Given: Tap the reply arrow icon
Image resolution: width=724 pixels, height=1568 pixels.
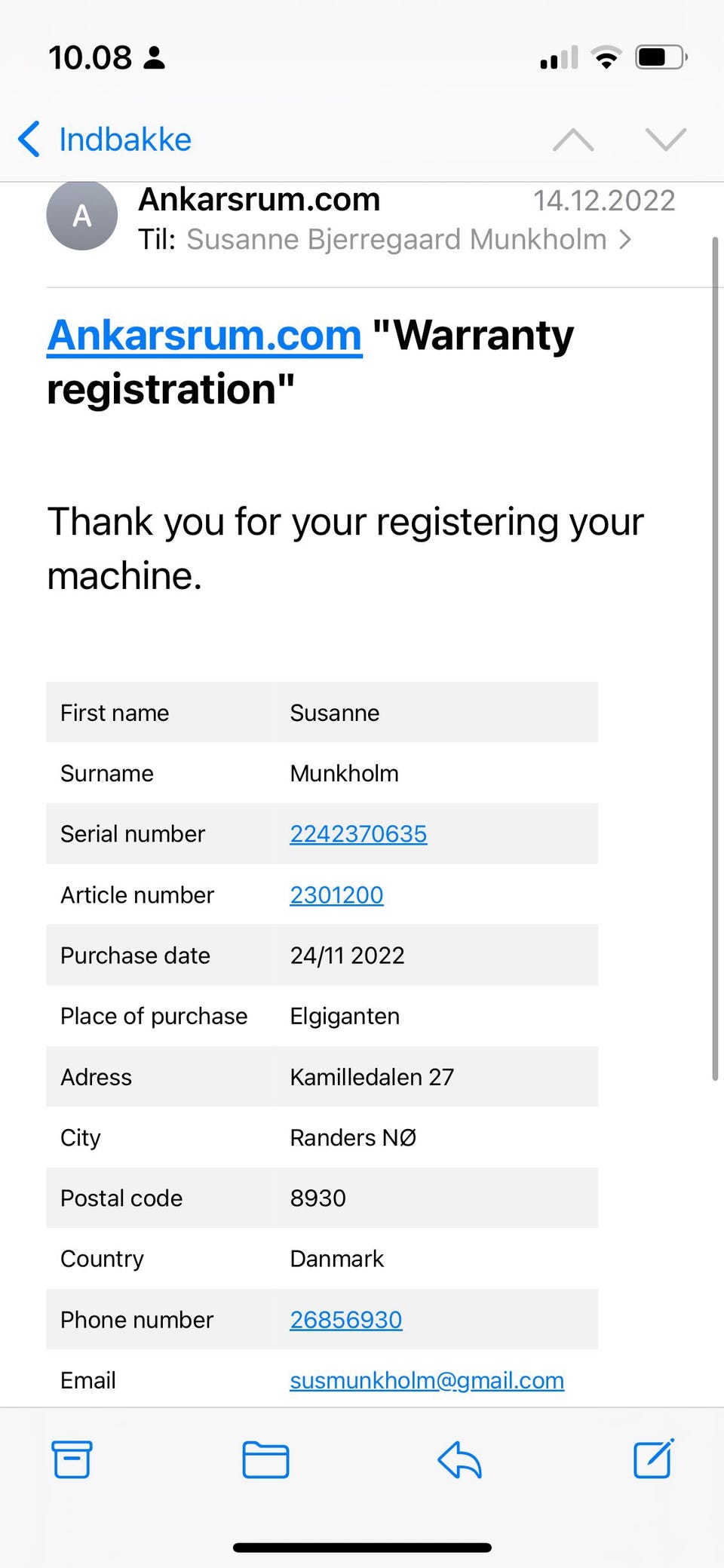Looking at the screenshot, I should (459, 1459).
